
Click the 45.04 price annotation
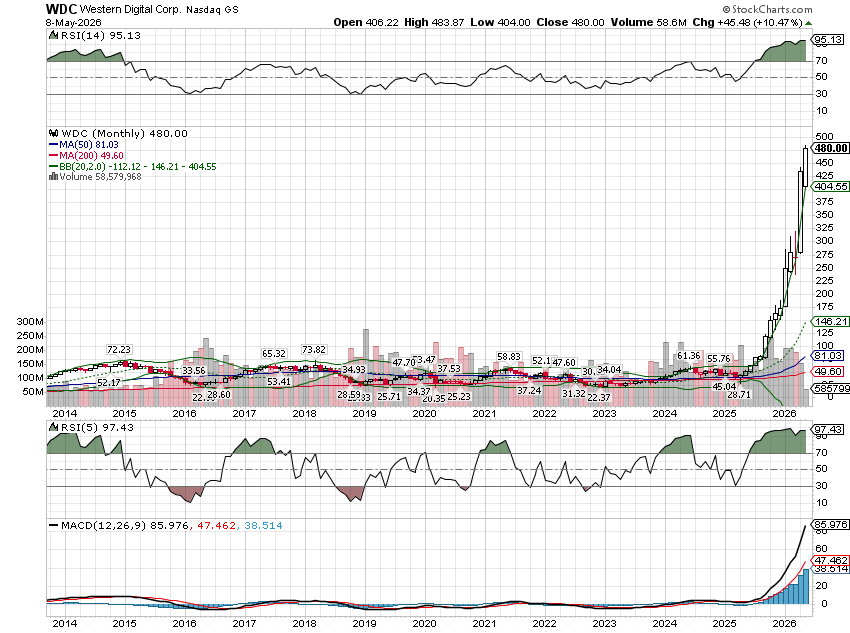tap(724, 386)
